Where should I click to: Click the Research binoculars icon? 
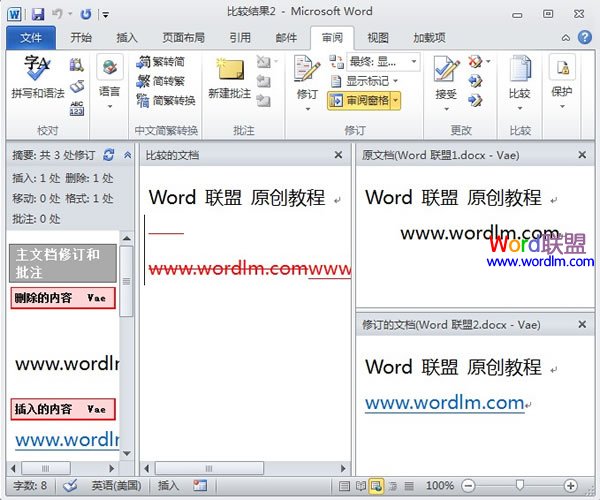coord(77,65)
